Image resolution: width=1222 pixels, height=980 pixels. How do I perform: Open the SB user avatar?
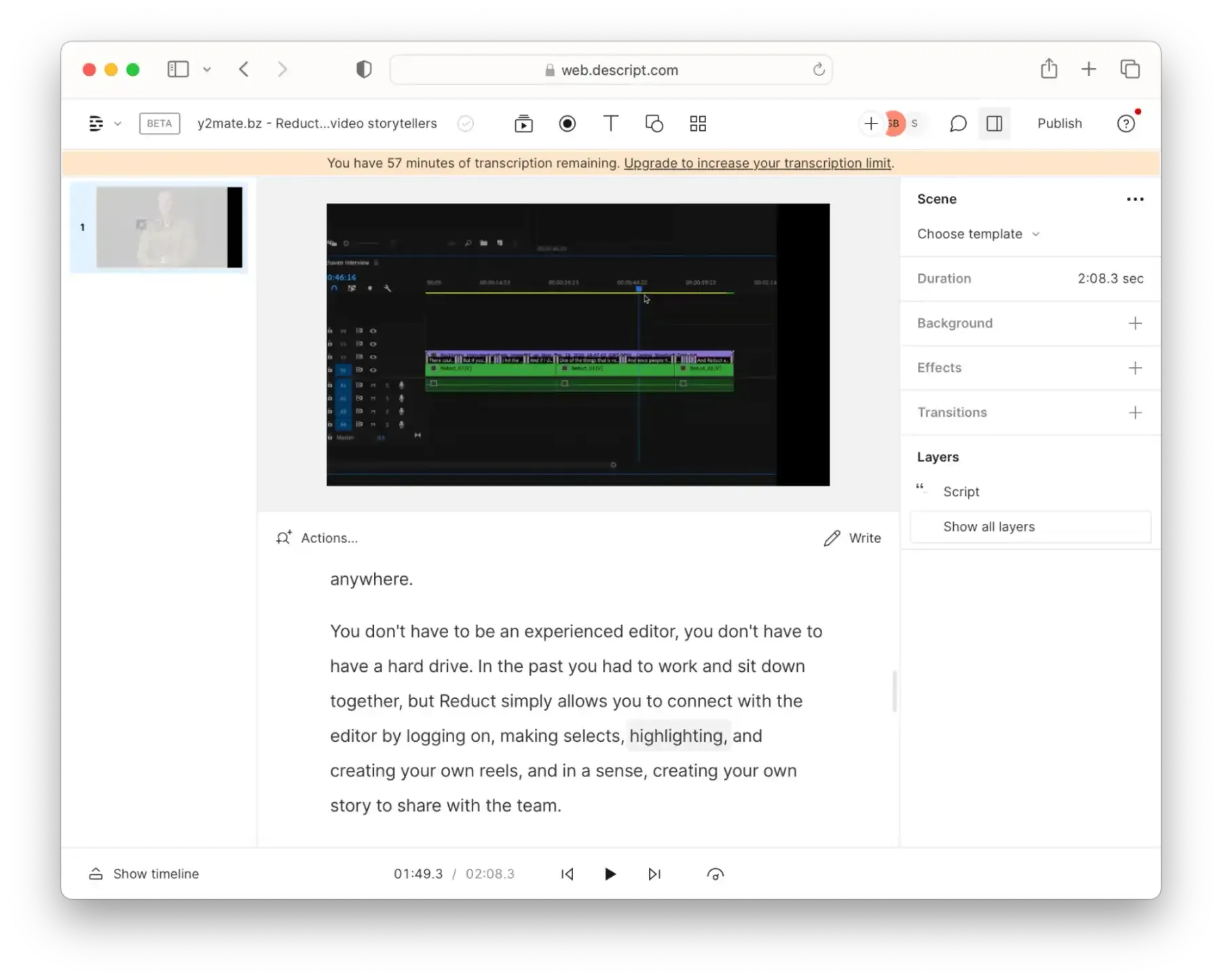894,124
